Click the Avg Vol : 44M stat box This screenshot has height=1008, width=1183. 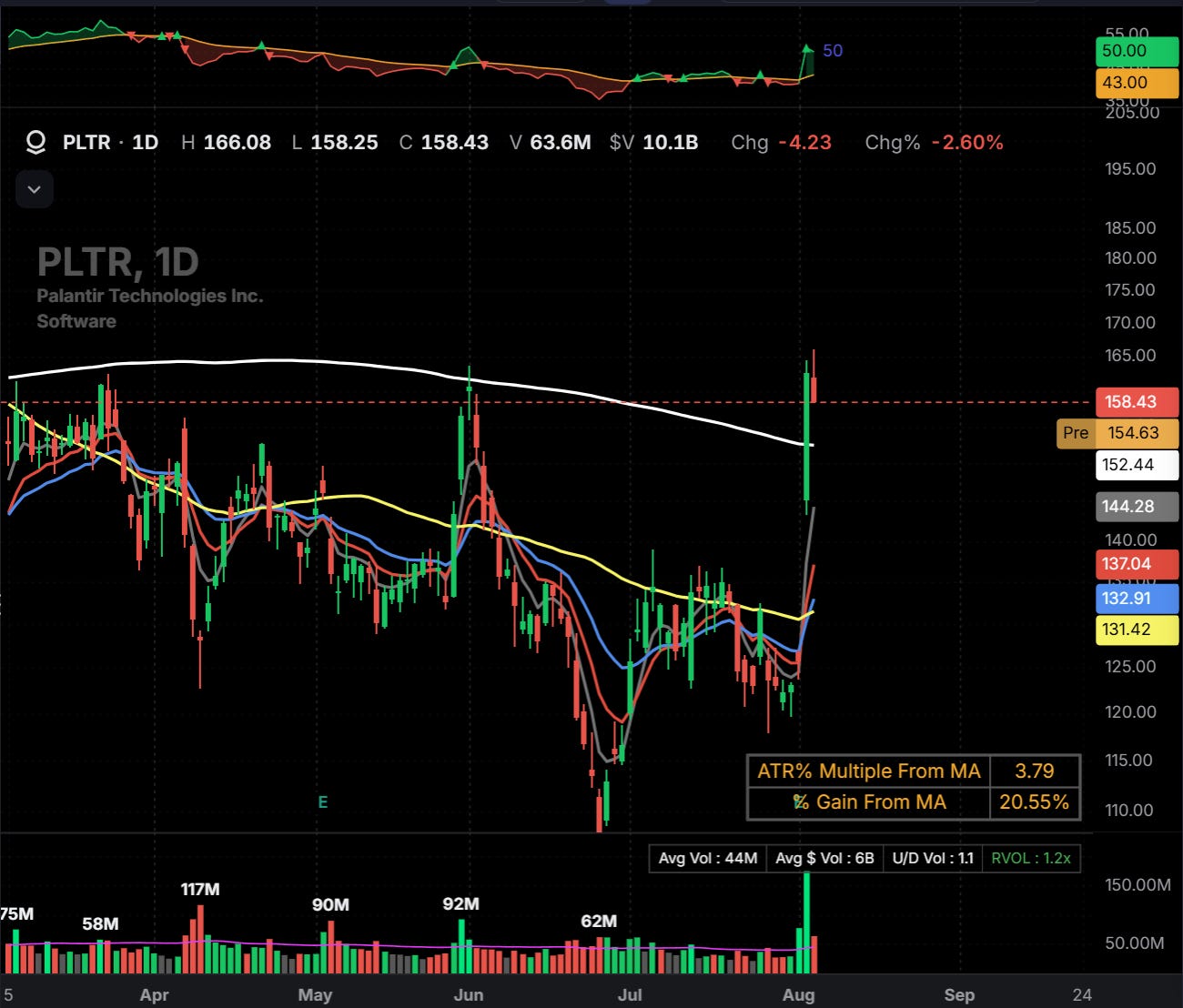coord(708,858)
